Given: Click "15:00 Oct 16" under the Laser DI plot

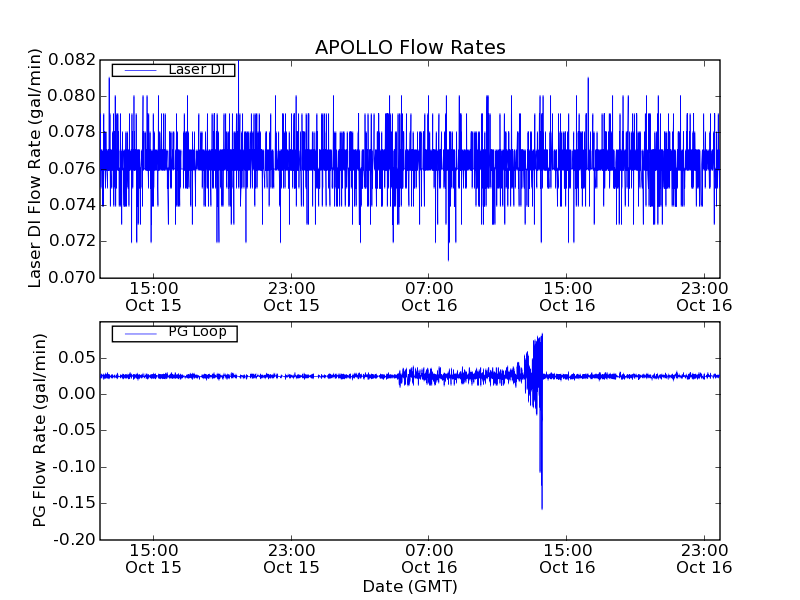Looking at the screenshot, I should pos(567,297).
